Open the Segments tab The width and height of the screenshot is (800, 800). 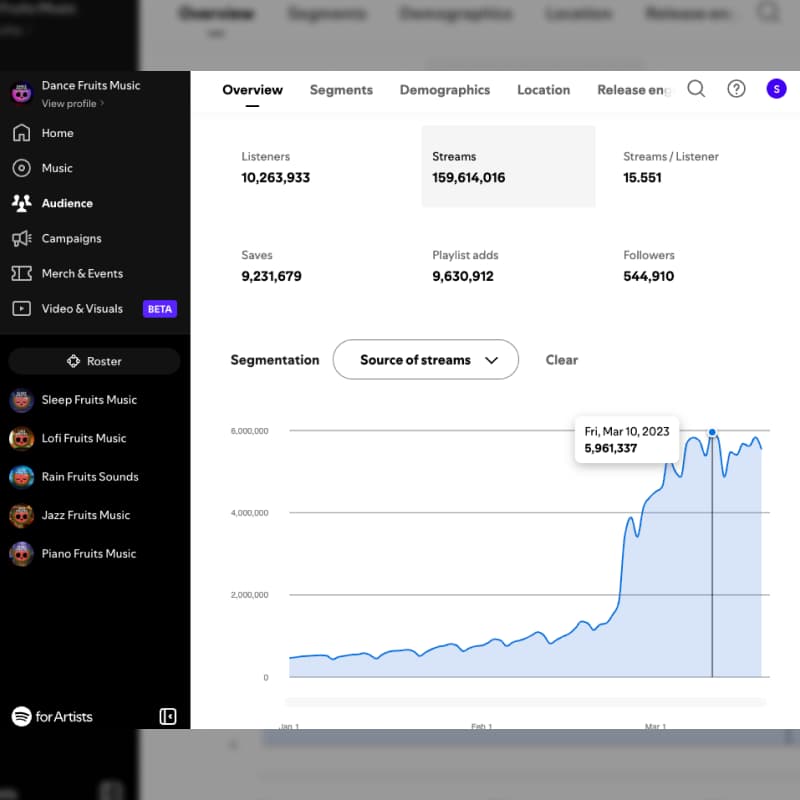click(341, 90)
